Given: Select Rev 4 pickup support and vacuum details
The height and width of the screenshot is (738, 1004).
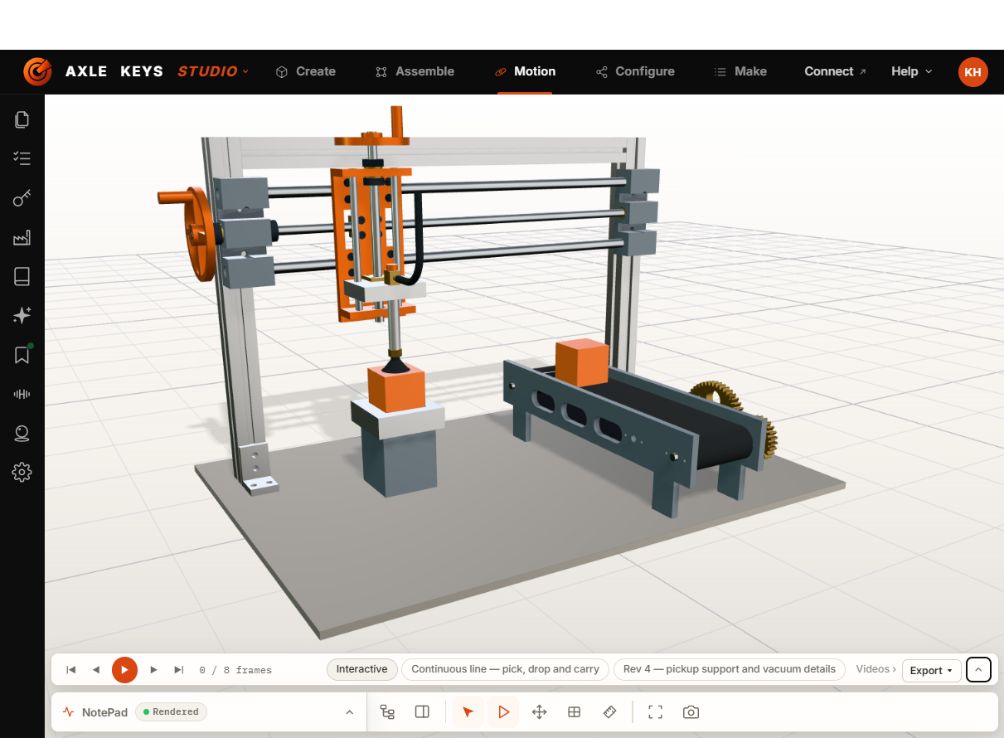Looking at the screenshot, I should [729, 669].
